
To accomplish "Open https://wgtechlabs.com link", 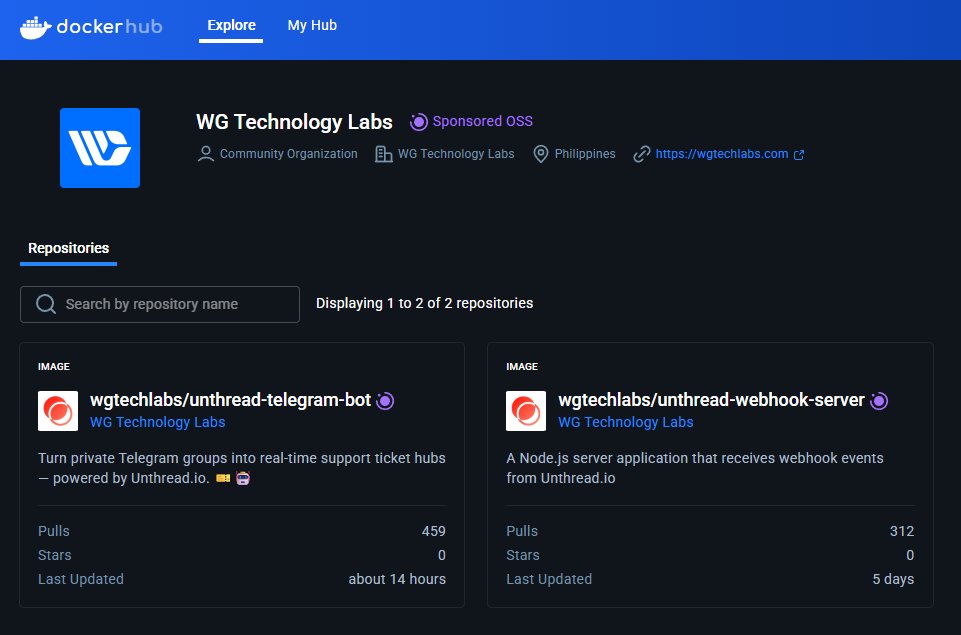I will coord(721,154).
